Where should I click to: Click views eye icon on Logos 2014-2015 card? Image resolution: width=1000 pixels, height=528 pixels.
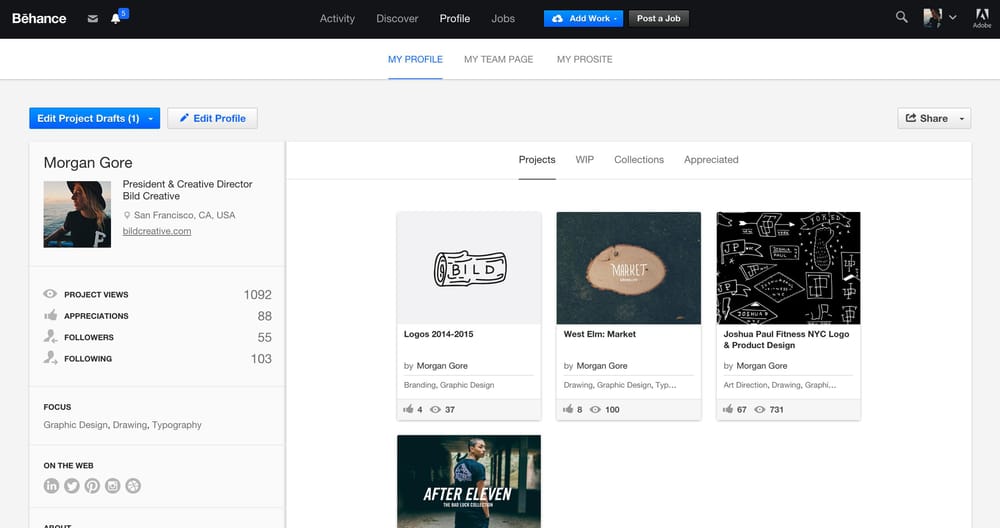[x=435, y=409]
